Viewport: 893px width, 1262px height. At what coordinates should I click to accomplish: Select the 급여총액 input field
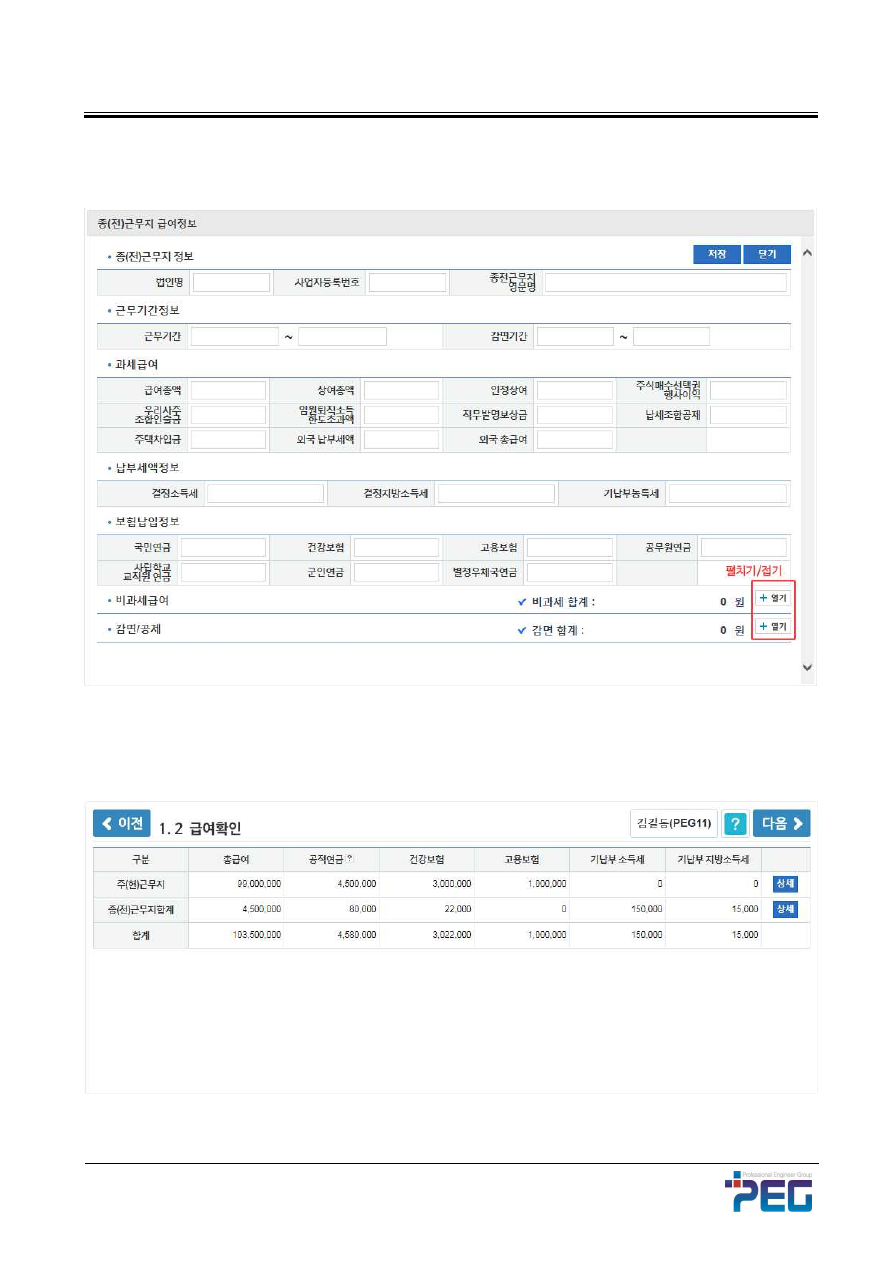click(x=229, y=390)
